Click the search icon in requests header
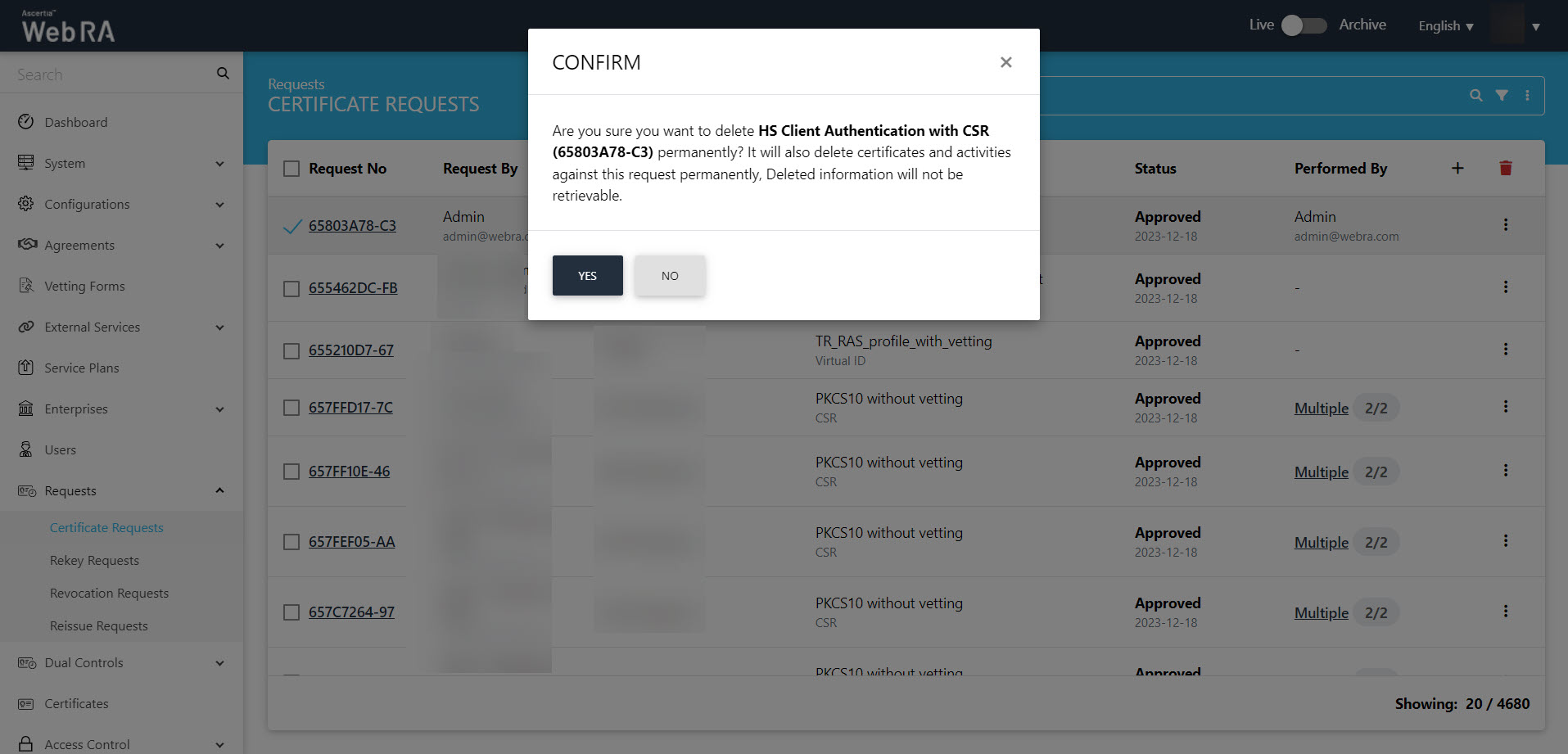Viewport: 1568px width, 754px height. (1475, 95)
